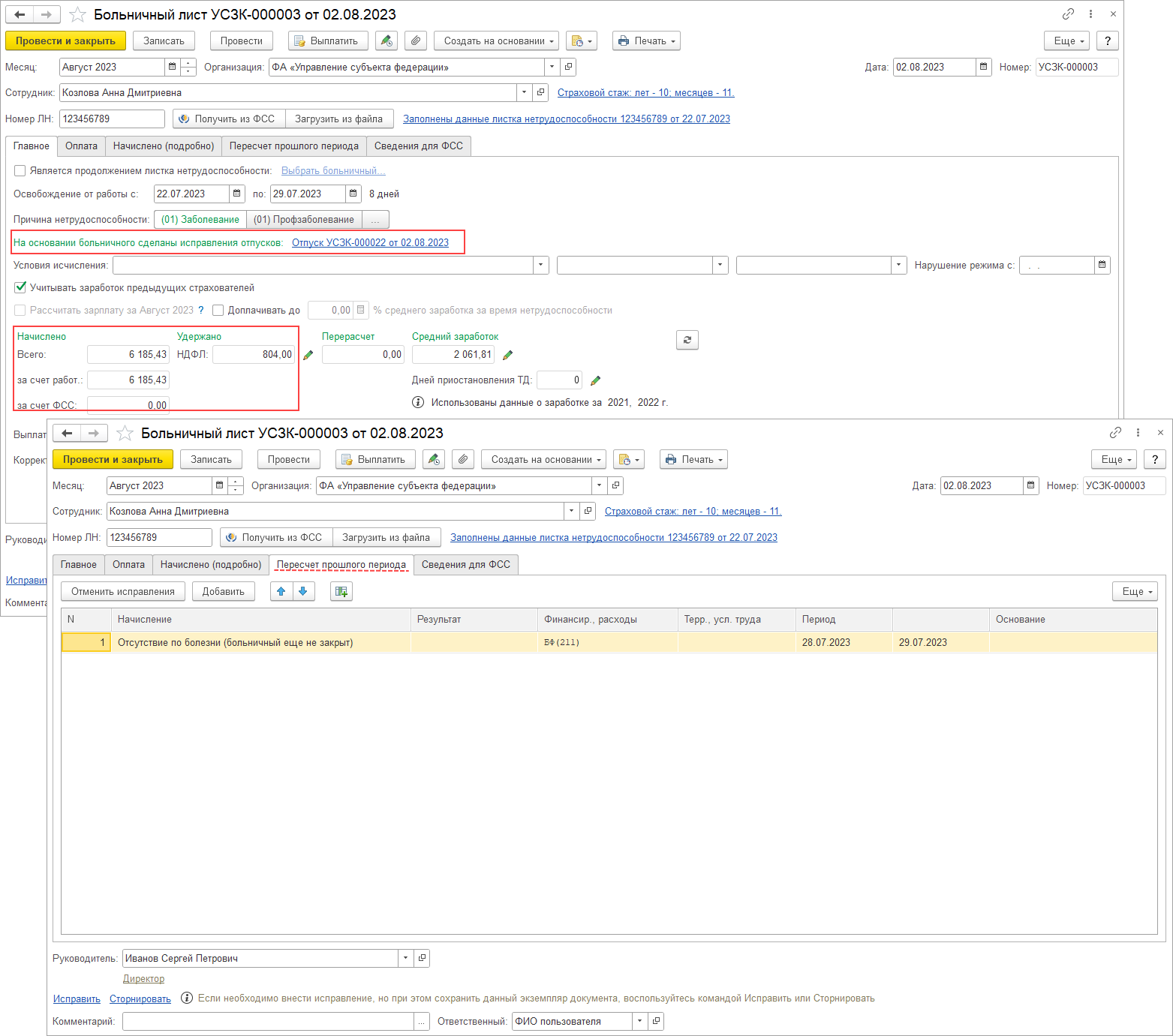Image resolution: width=1173 pixels, height=1036 pixels.
Task: Open help question button in lower window
Action: pyautogui.click(x=1155, y=459)
